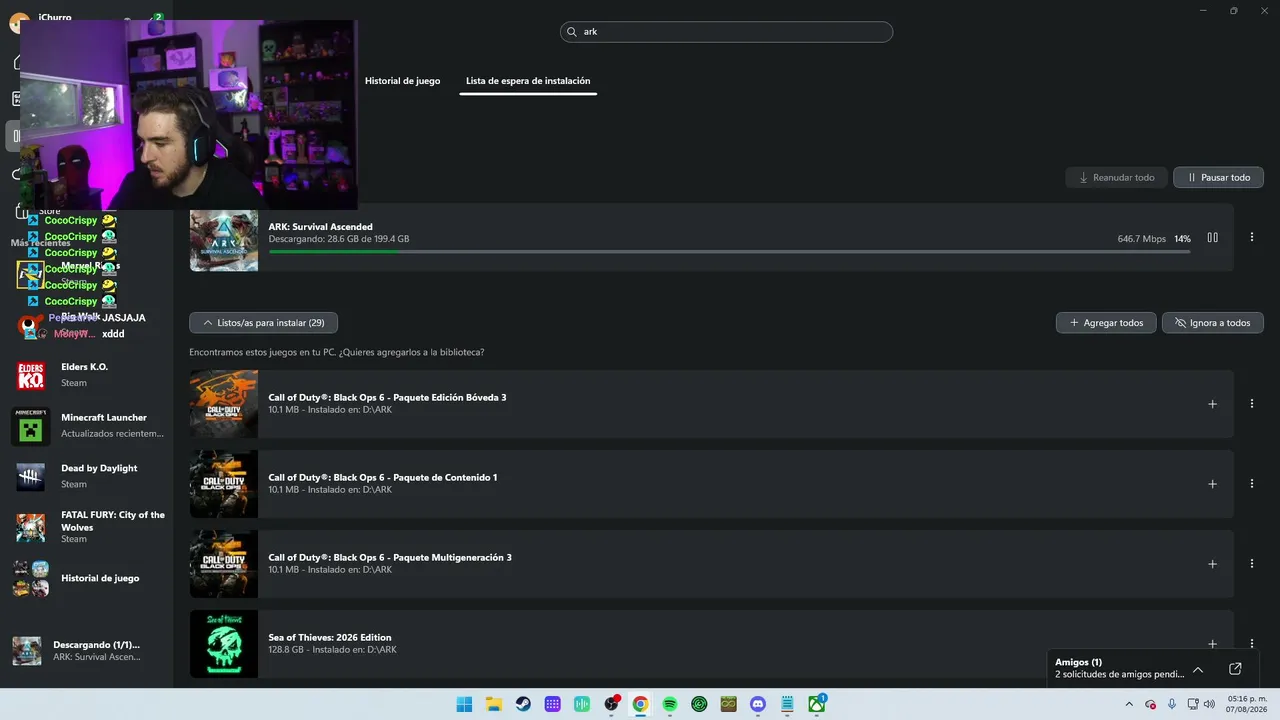This screenshot has width=1280, height=720.
Task: Click the microphone icon in system tray
Action: pyautogui.click(x=1172, y=704)
